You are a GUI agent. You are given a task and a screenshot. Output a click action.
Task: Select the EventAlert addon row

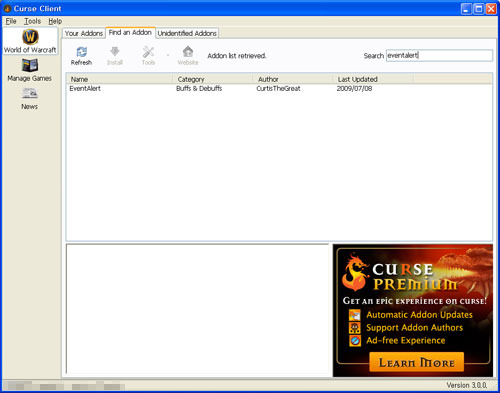tap(279, 89)
